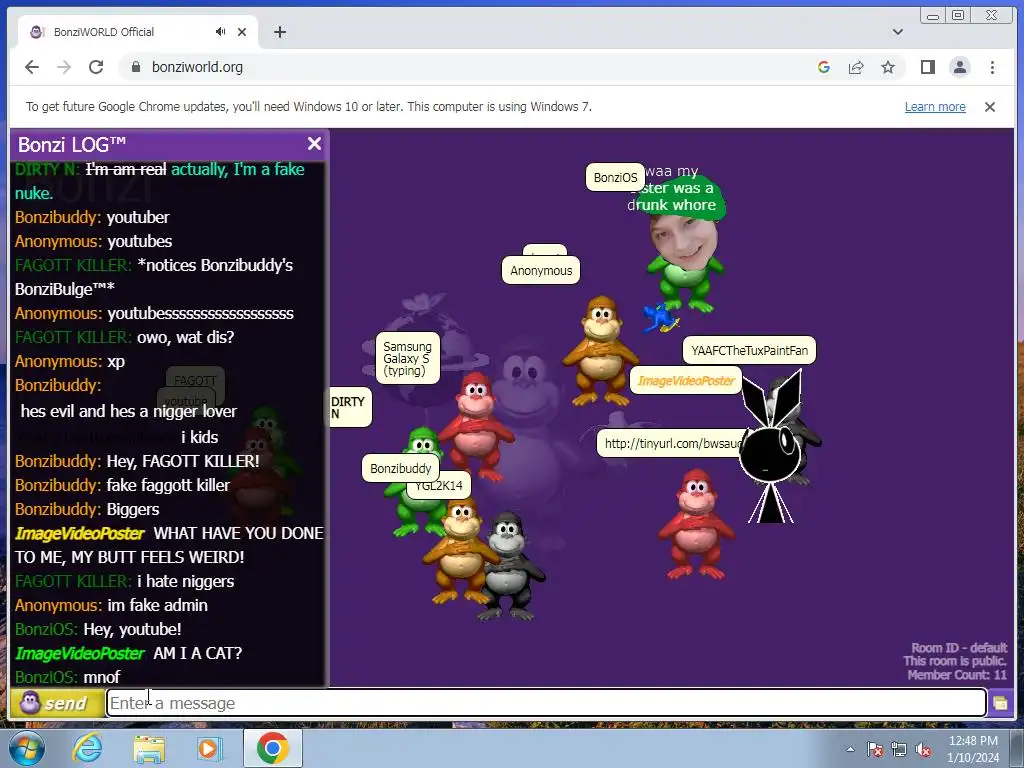Open Chrome three-dot menu
Image resolution: width=1024 pixels, height=768 pixels.
(992, 67)
